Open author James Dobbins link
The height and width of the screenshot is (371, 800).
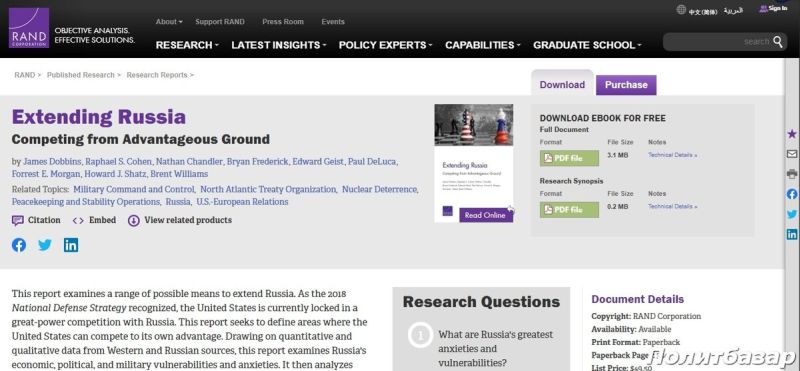pos(52,162)
